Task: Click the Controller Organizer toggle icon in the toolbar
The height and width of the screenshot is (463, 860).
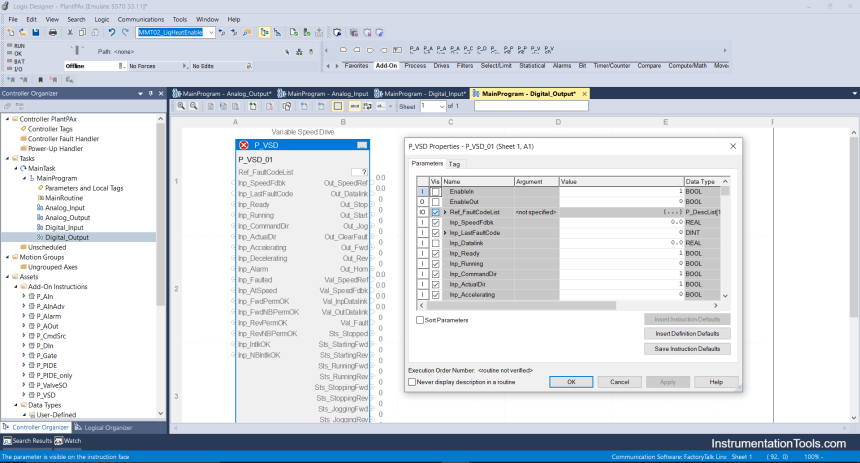Action: click(264, 32)
